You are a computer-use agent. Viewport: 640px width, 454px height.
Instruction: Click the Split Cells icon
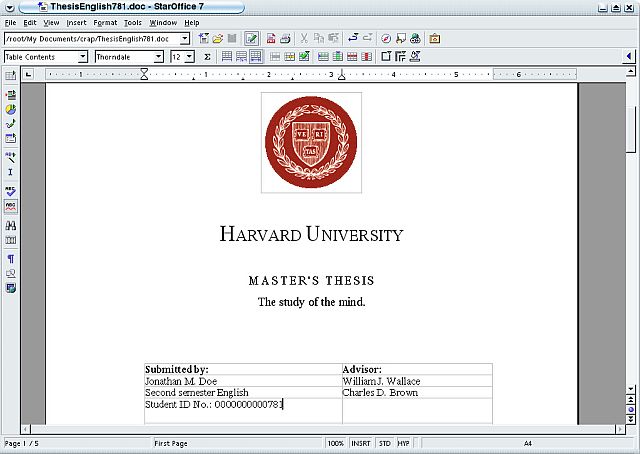(289, 57)
